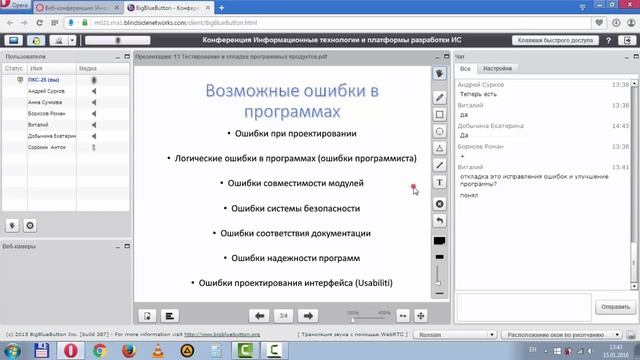This screenshot has width=640, height=360.
Task: Select the whiteboard Line tool
Action: 439,165
